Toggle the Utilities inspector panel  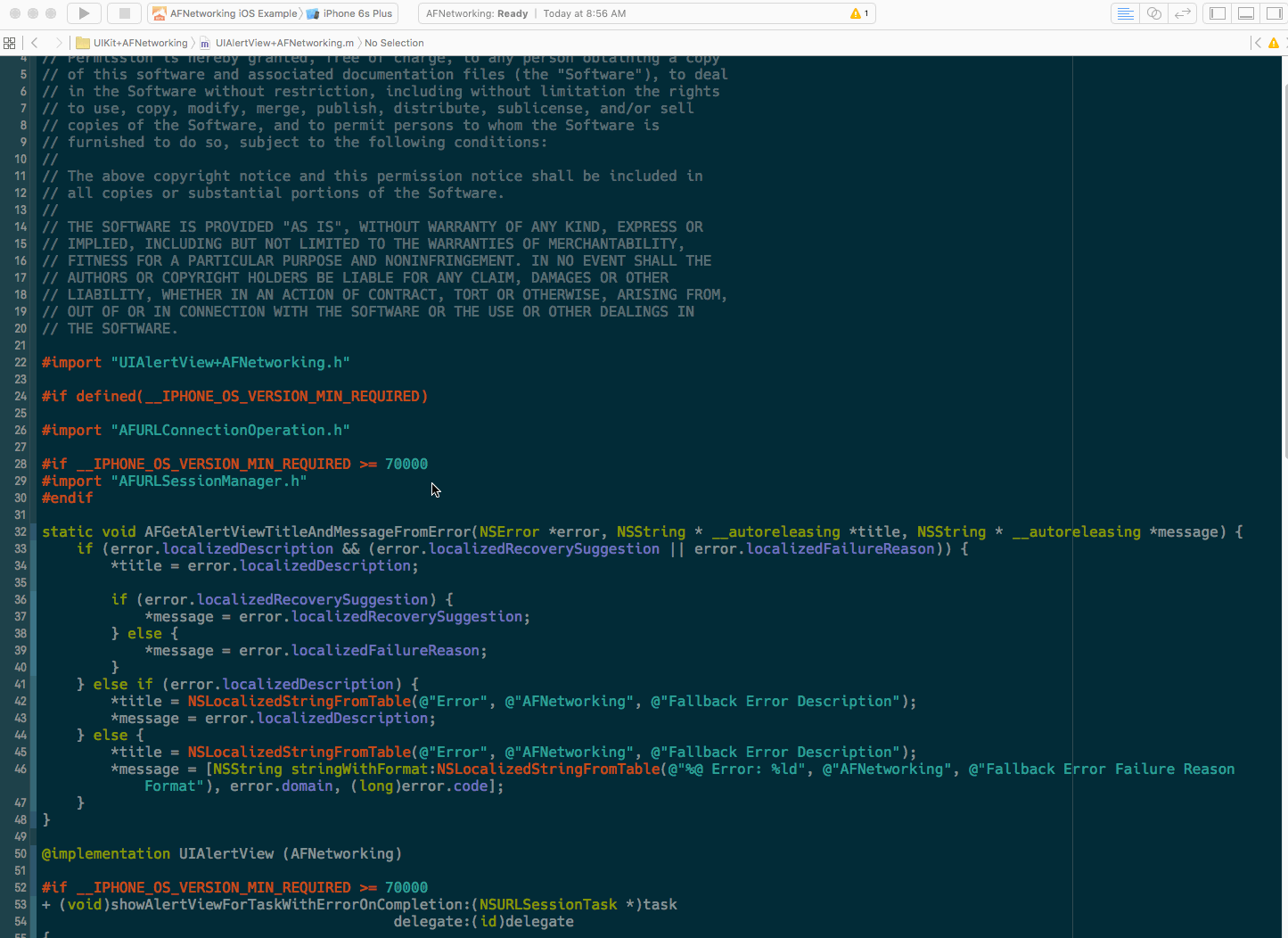pos(1274,12)
